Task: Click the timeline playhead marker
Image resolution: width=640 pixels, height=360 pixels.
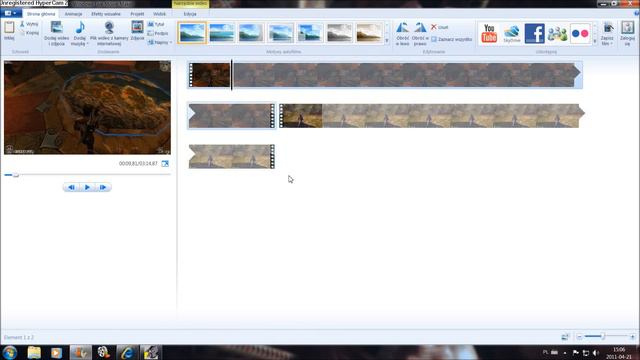Action: click(x=231, y=75)
